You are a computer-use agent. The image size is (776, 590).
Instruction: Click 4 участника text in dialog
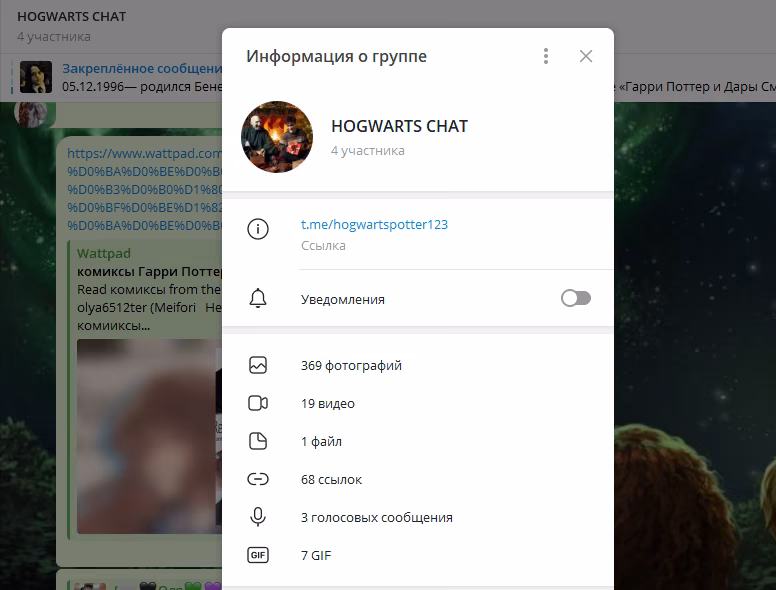pos(368,150)
